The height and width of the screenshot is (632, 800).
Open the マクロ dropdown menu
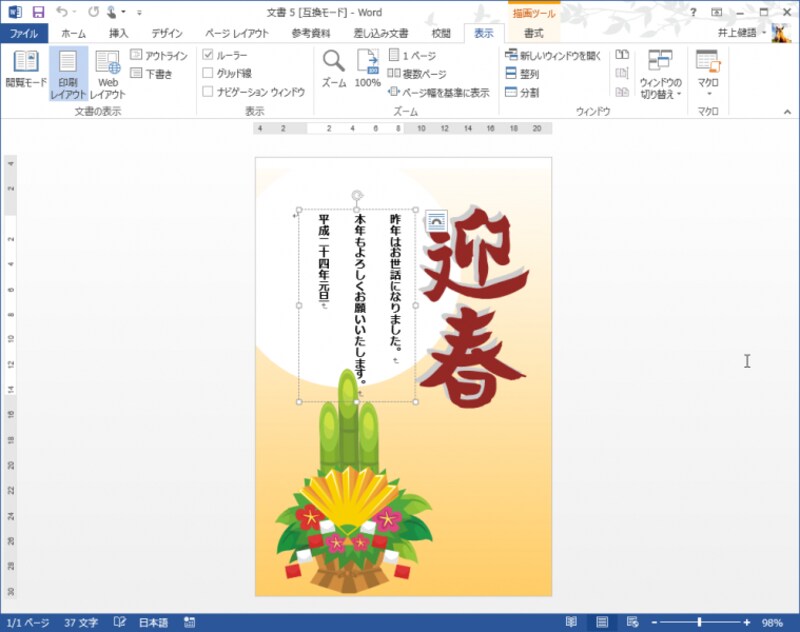(708, 75)
